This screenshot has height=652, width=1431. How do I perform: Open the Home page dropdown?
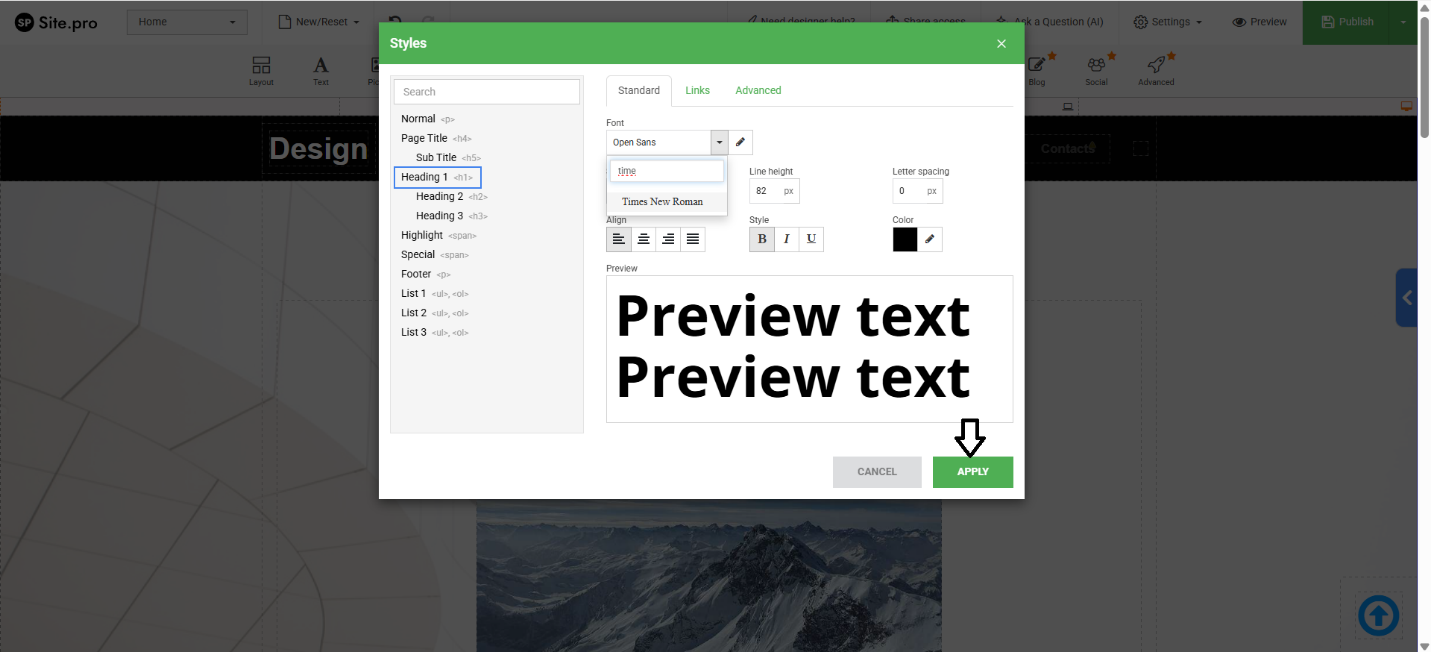(x=186, y=22)
